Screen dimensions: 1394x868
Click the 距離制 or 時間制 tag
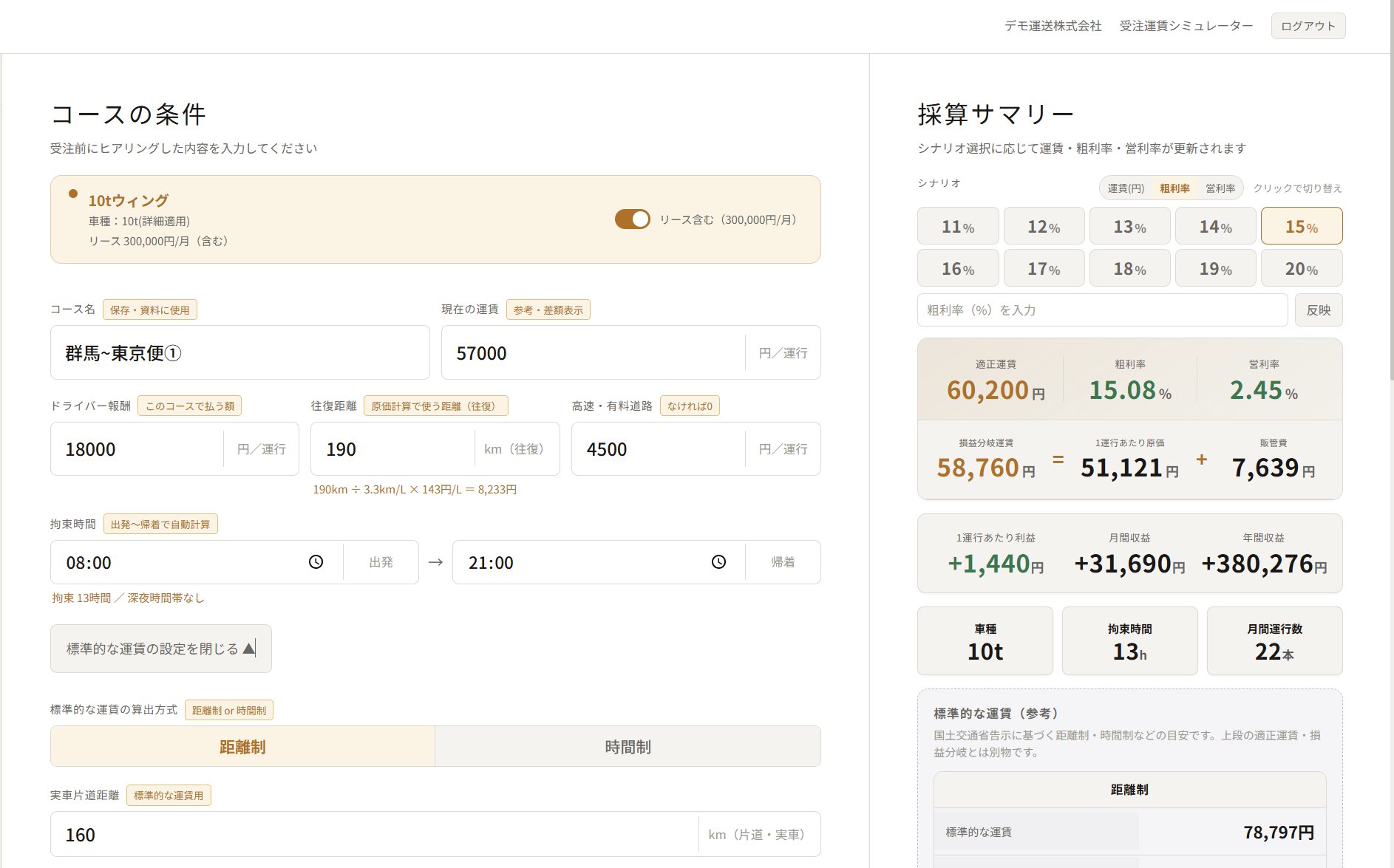[229, 711]
